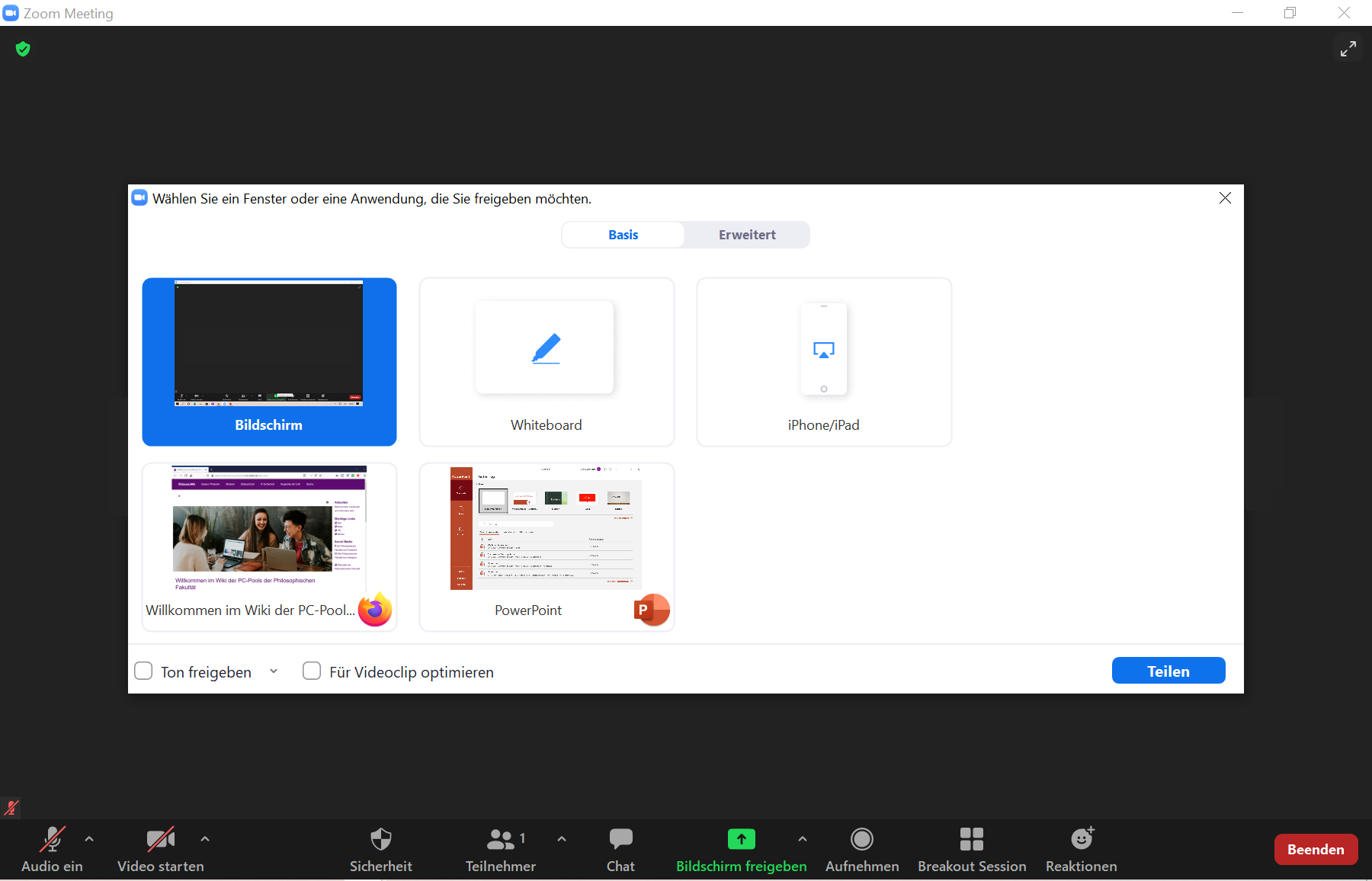Start camera with Video starten icon

[160, 839]
